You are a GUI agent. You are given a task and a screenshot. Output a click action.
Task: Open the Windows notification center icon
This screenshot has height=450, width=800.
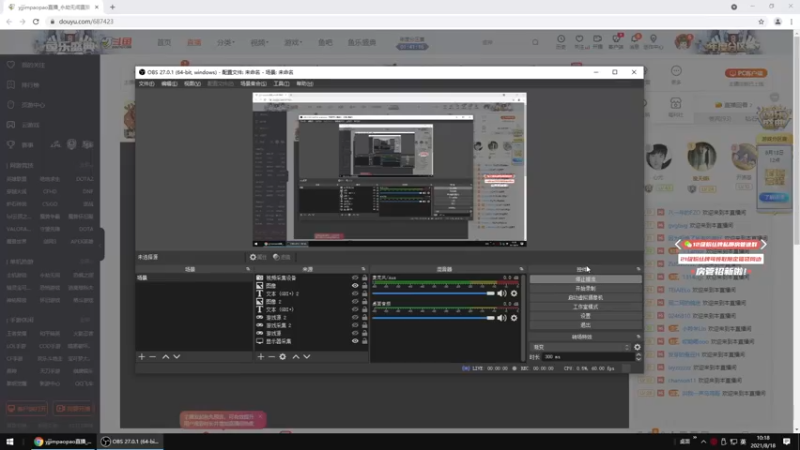click(x=787, y=441)
